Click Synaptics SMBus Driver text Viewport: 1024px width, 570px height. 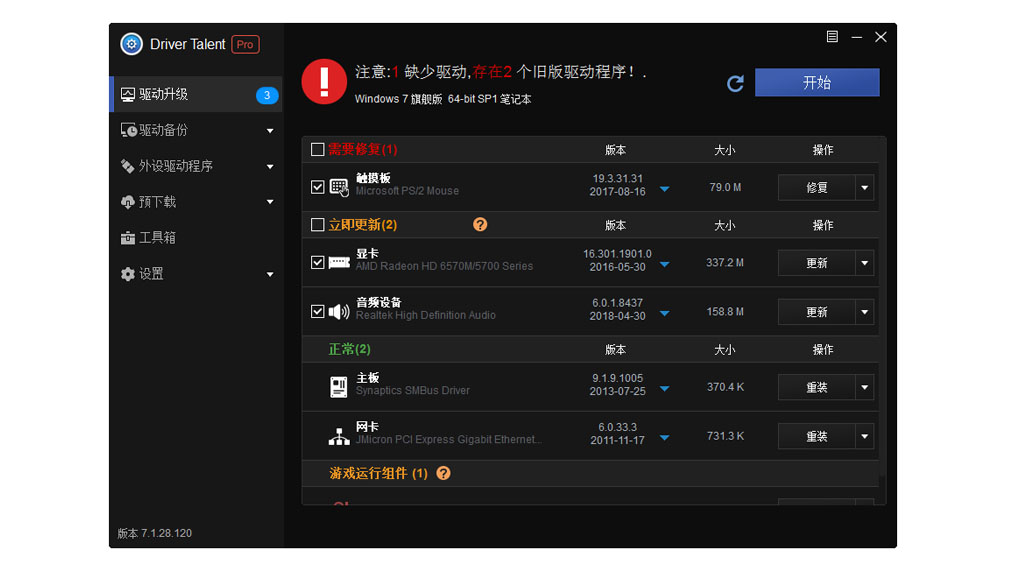tap(412, 390)
